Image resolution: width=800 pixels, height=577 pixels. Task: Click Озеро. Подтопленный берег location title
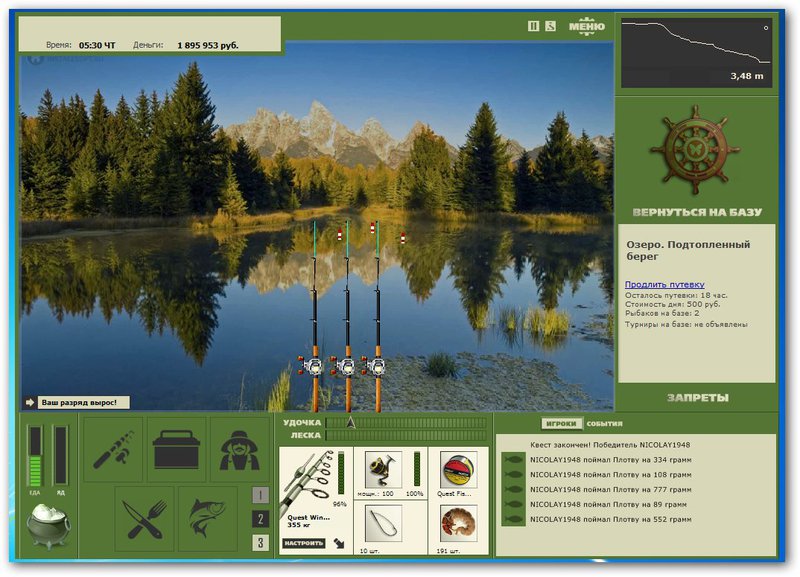[x=688, y=250]
